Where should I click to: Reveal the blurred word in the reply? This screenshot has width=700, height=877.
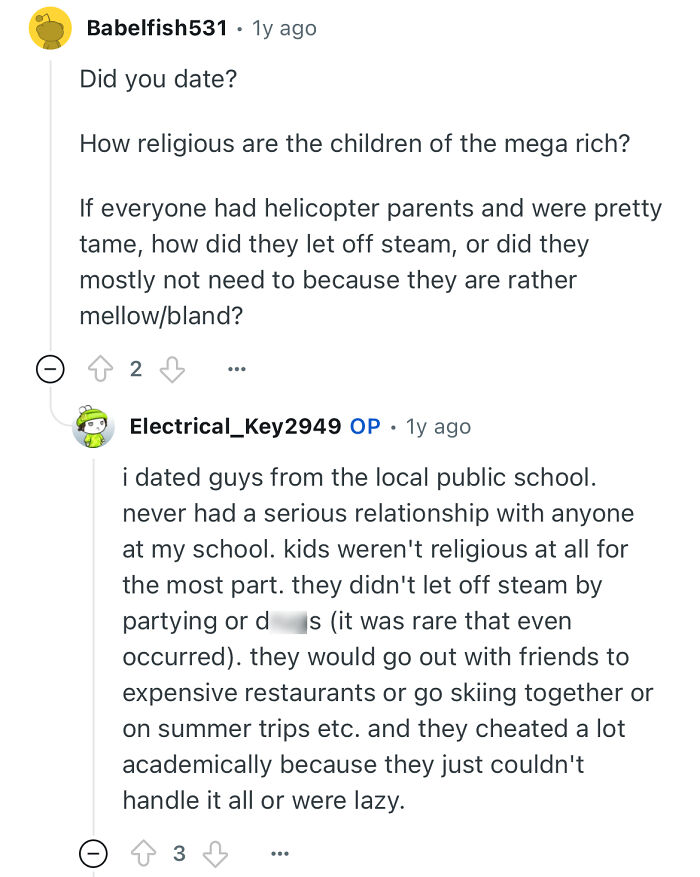pos(283,621)
